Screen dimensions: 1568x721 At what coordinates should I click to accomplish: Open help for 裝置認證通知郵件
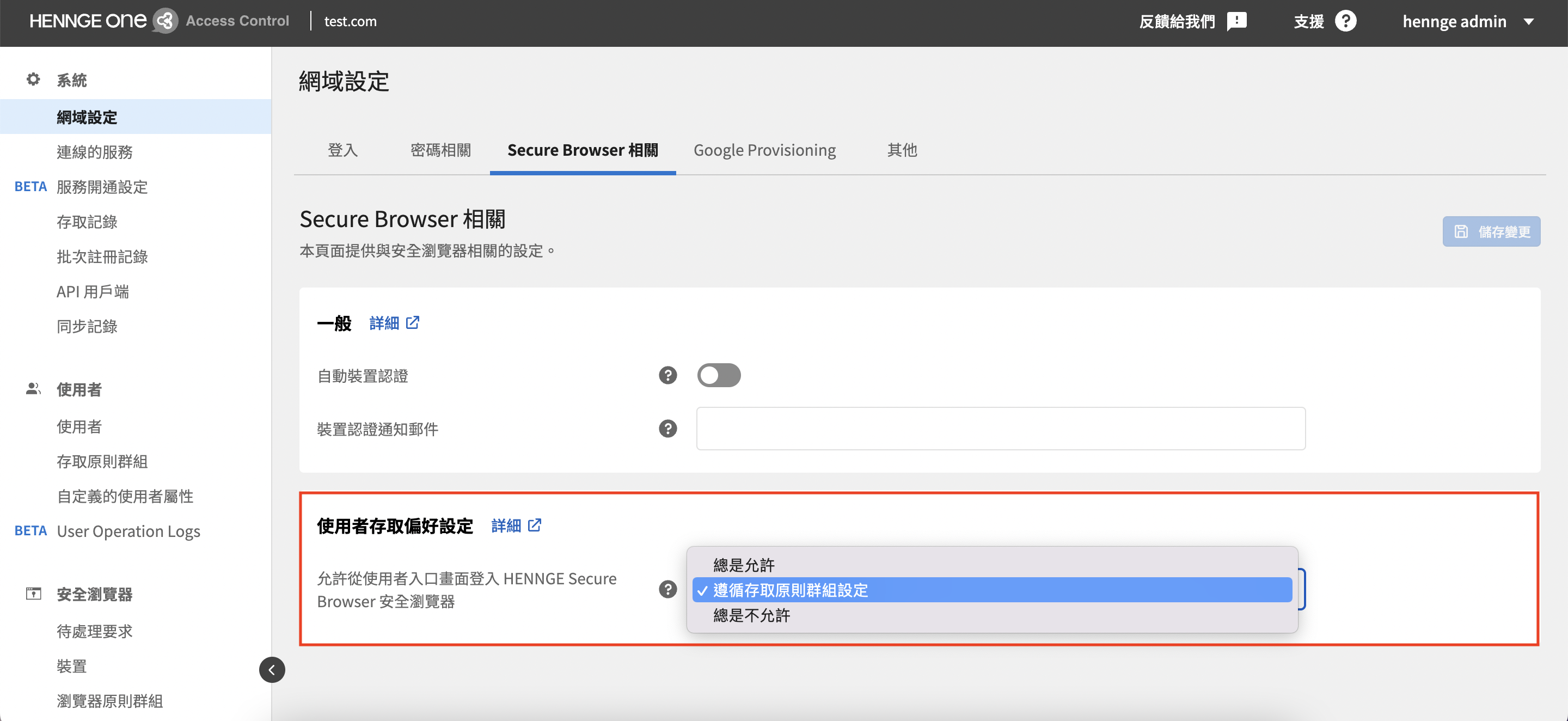click(667, 429)
